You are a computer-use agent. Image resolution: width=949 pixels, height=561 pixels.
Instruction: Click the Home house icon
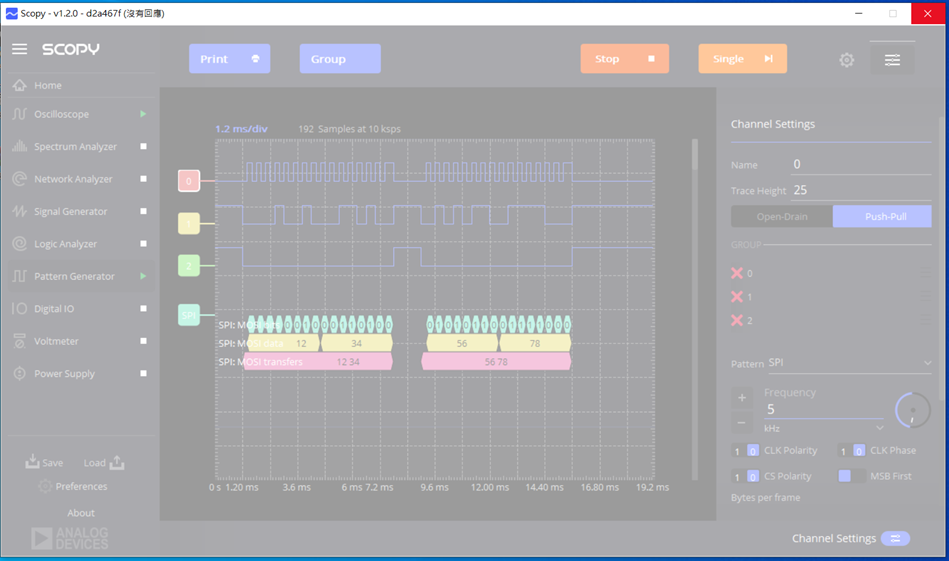tap(19, 85)
